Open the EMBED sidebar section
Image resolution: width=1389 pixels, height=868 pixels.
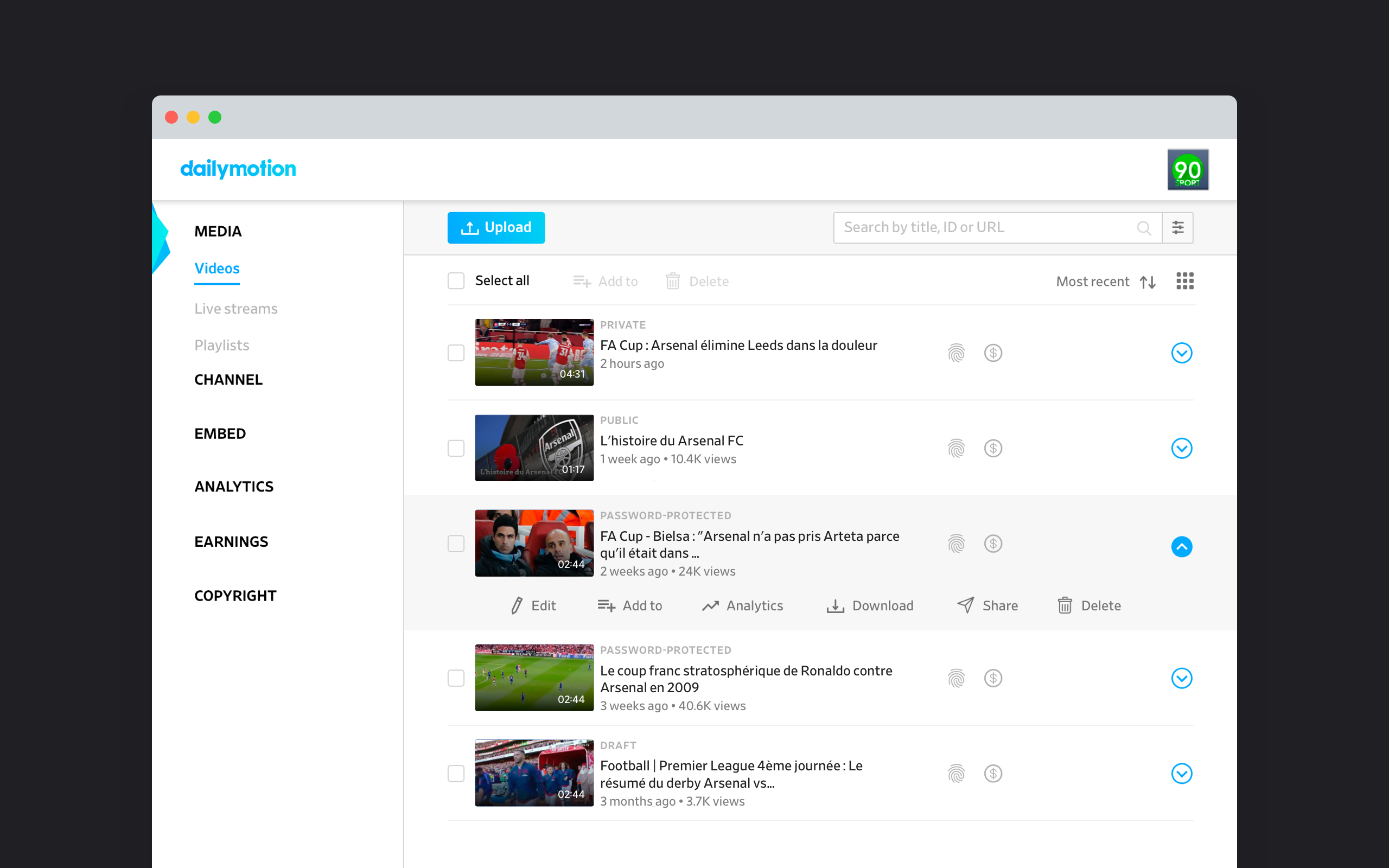pyautogui.click(x=220, y=433)
